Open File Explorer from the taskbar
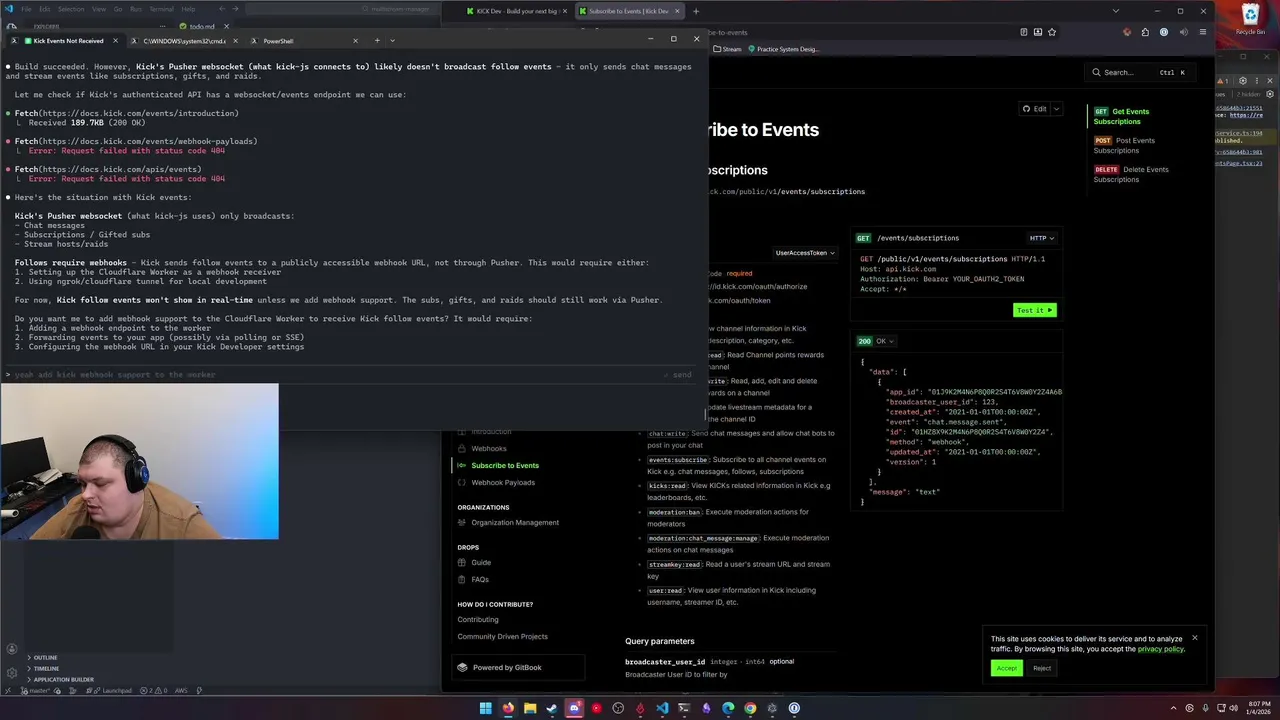This screenshot has width=1280, height=720. coord(530,708)
